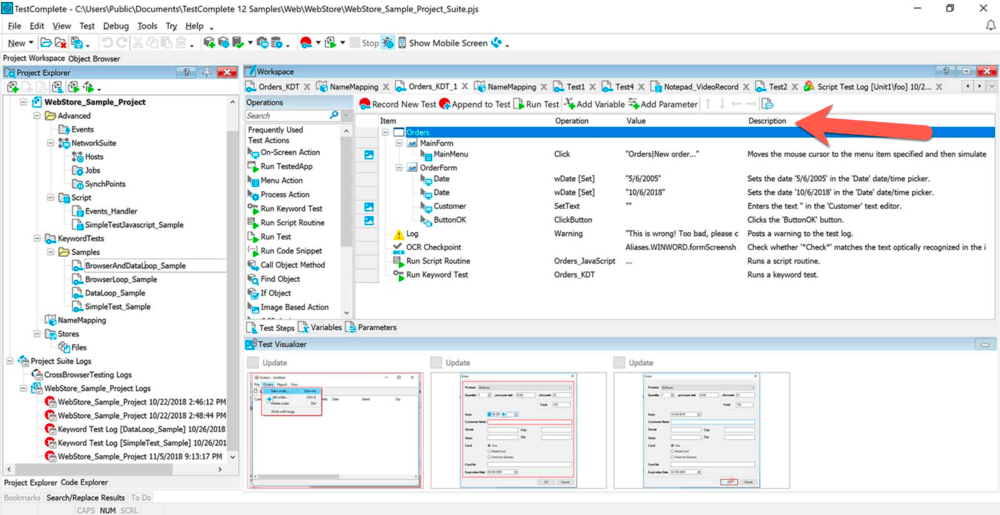Collapse the Advanced folder node
Screen dimensions: 1000x515
(x=36, y=116)
